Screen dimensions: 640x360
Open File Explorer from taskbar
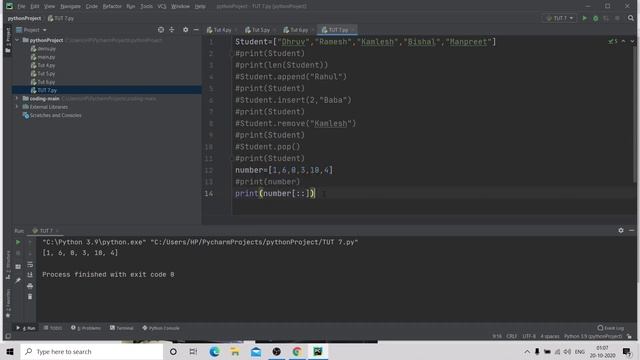point(235,351)
